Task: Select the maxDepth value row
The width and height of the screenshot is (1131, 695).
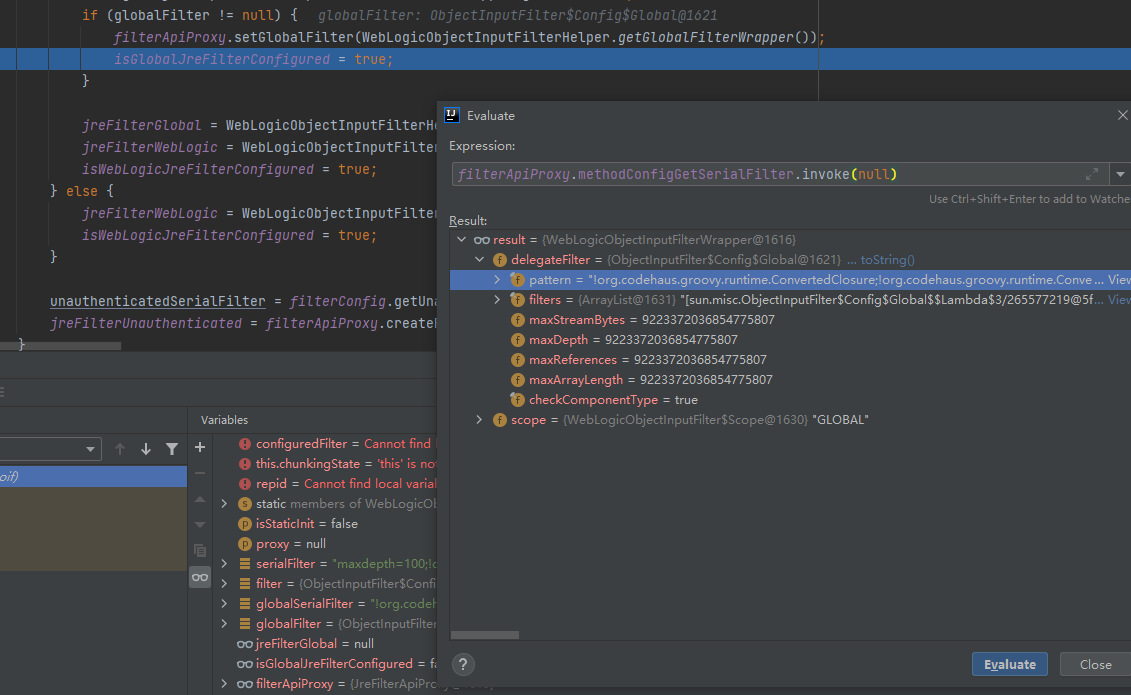Action: [790, 340]
